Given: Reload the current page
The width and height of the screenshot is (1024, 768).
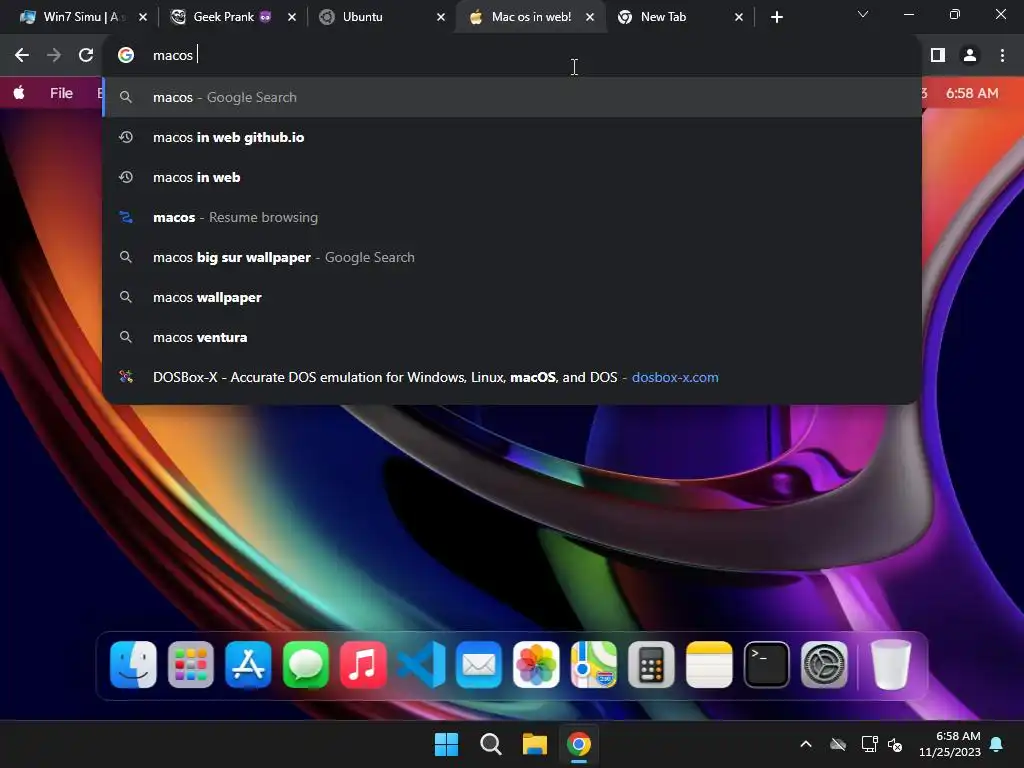Looking at the screenshot, I should (x=86, y=56).
